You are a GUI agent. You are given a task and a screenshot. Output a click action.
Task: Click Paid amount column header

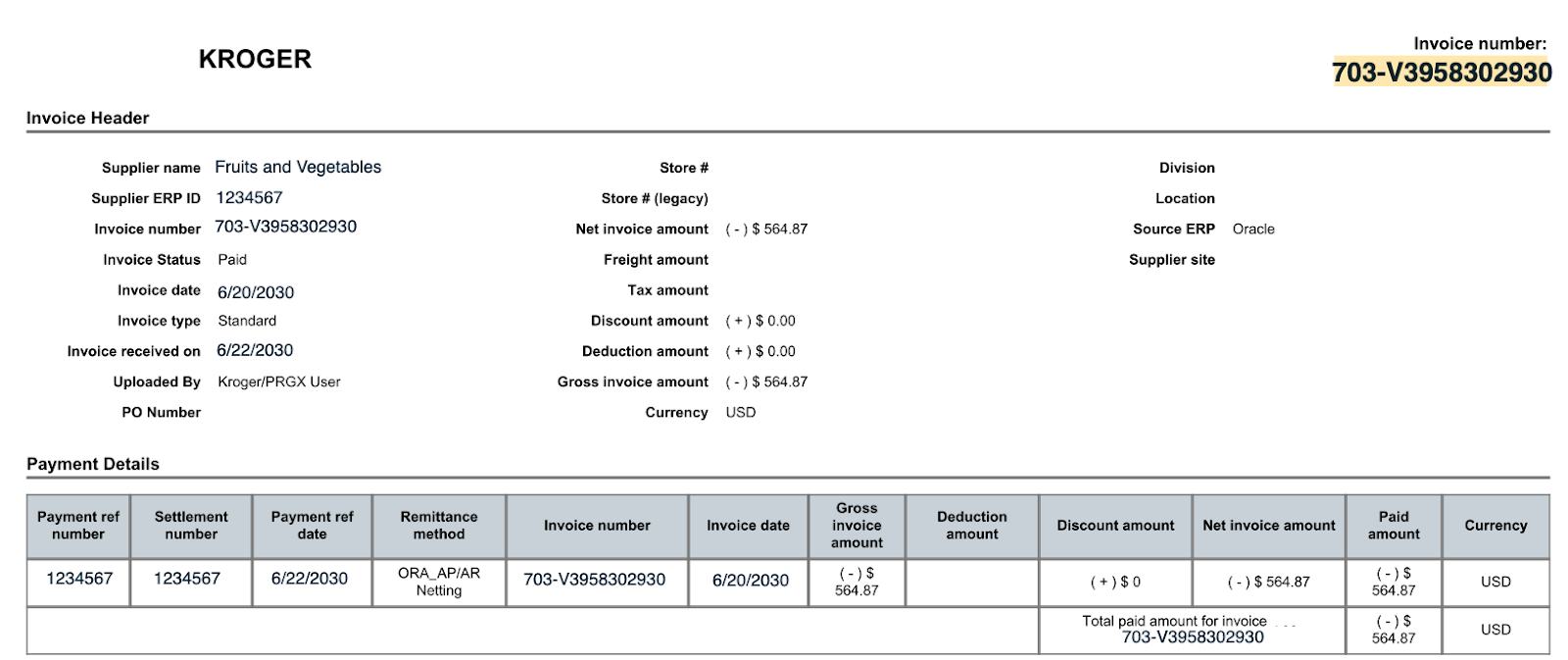(1394, 526)
